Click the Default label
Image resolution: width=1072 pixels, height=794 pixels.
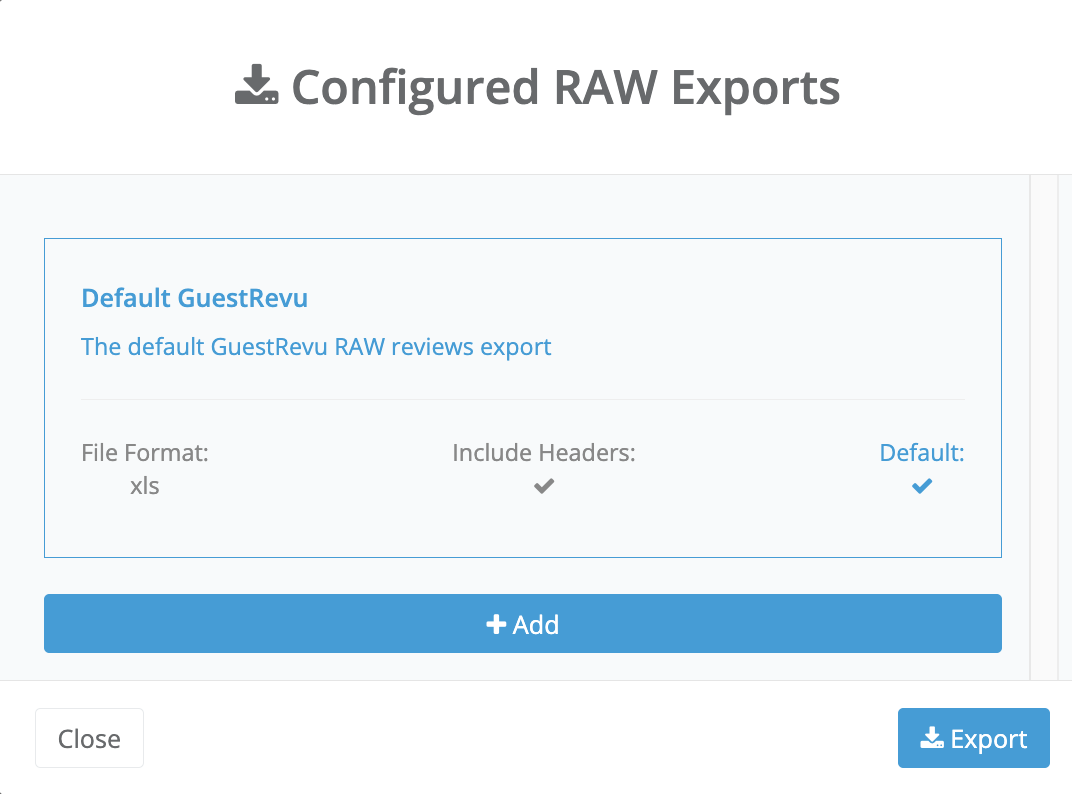(x=922, y=453)
